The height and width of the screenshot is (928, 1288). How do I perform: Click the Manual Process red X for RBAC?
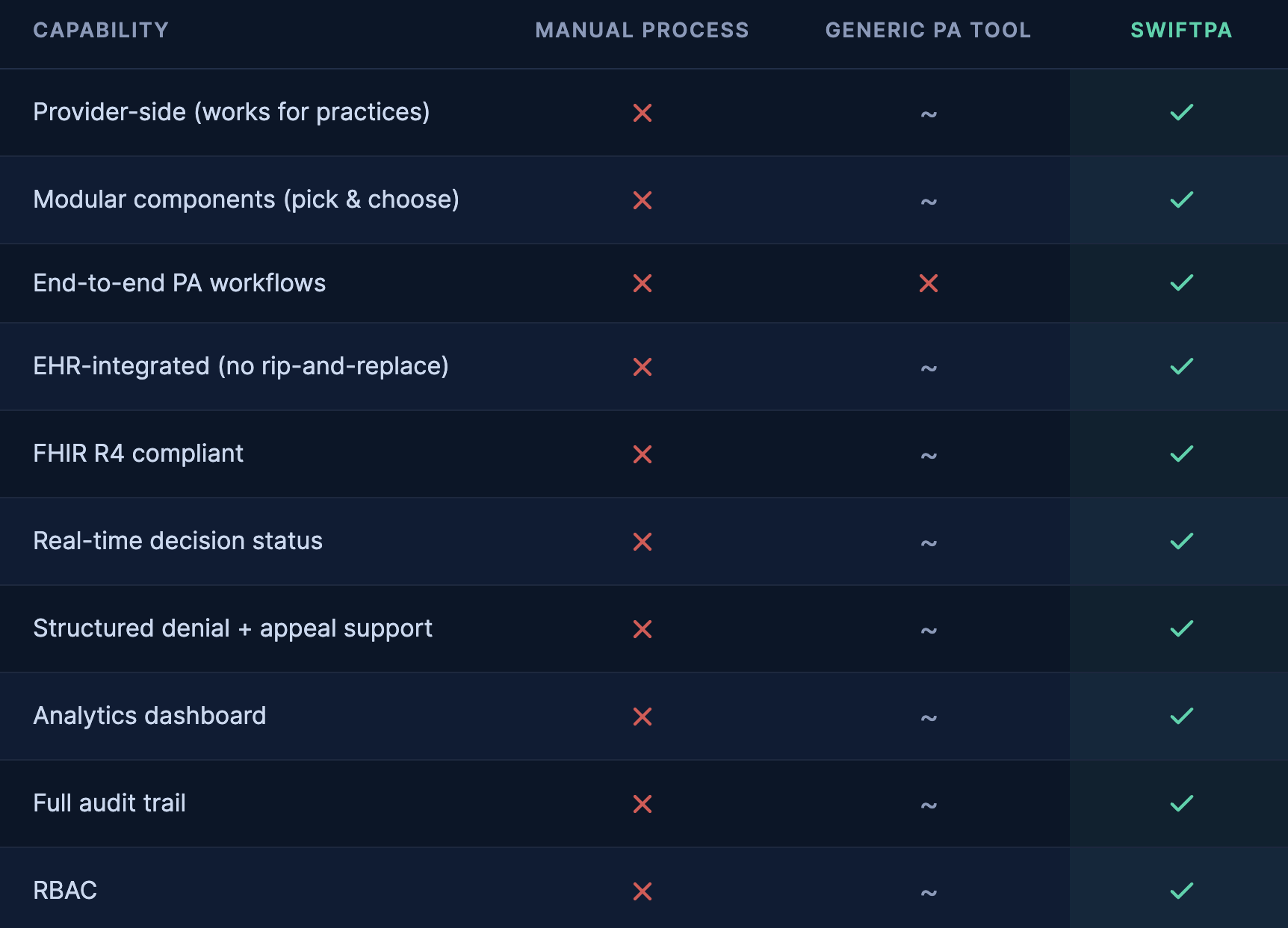point(643,891)
